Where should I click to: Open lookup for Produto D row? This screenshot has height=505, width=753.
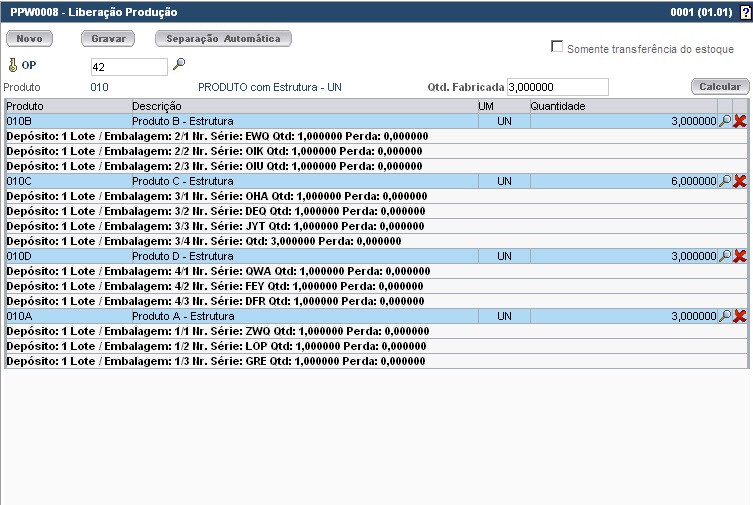[x=725, y=256]
